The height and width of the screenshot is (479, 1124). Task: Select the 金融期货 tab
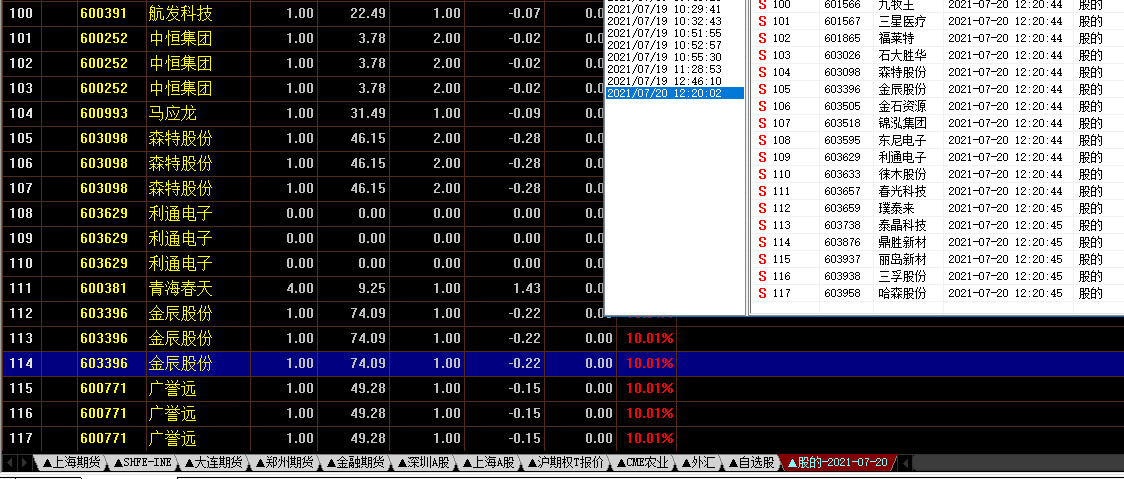click(x=356, y=463)
